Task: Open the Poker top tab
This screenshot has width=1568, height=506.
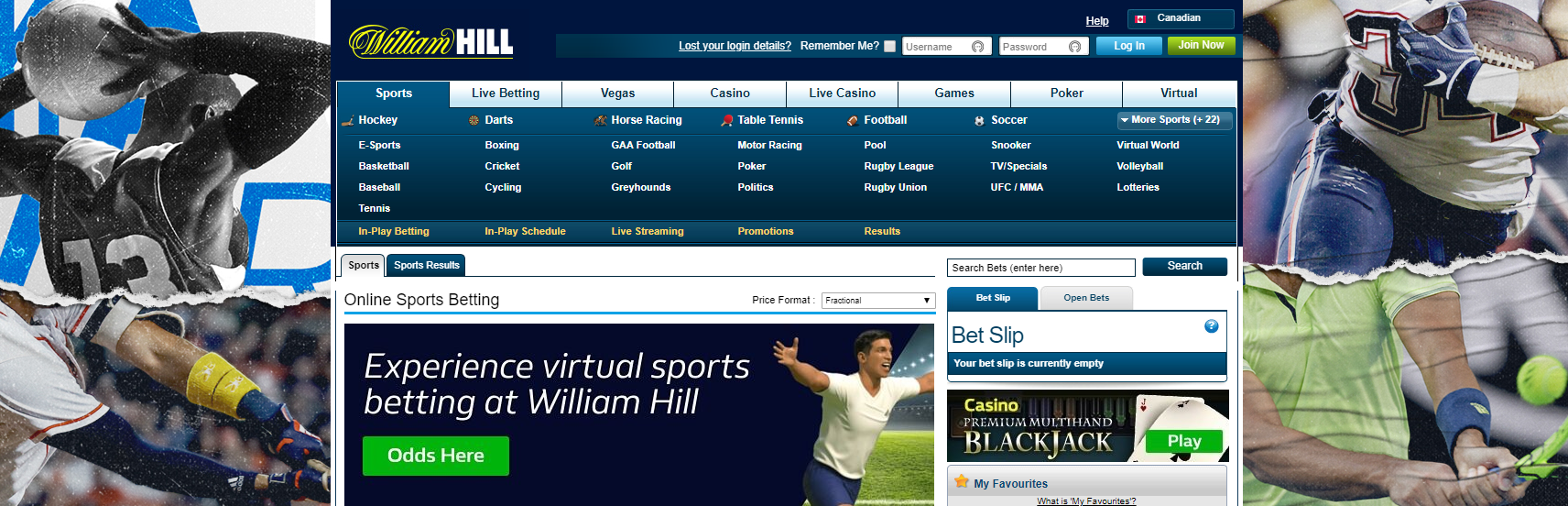Action: point(1067,93)
